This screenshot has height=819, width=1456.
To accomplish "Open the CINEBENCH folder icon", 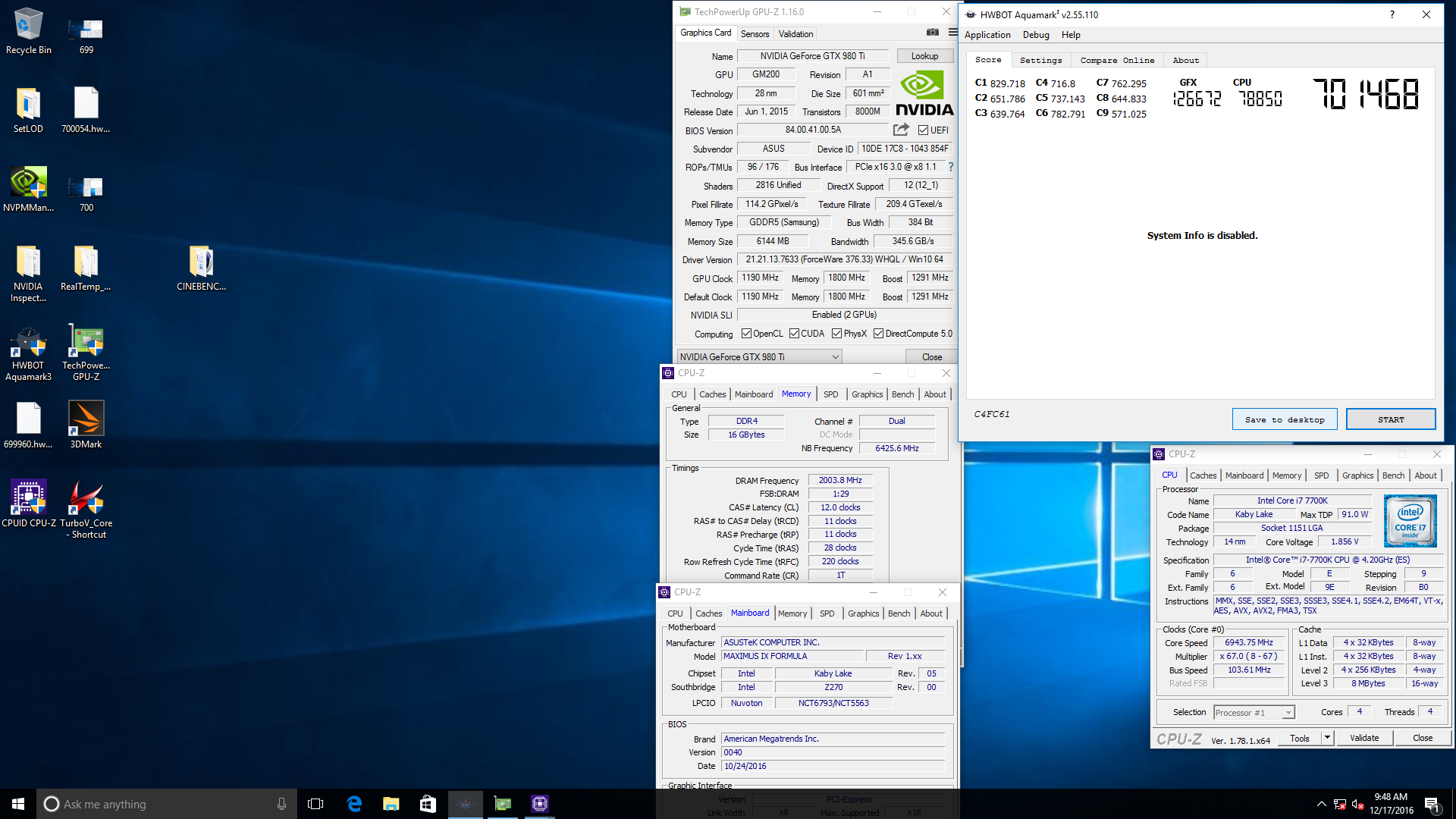I will point(201,268).
